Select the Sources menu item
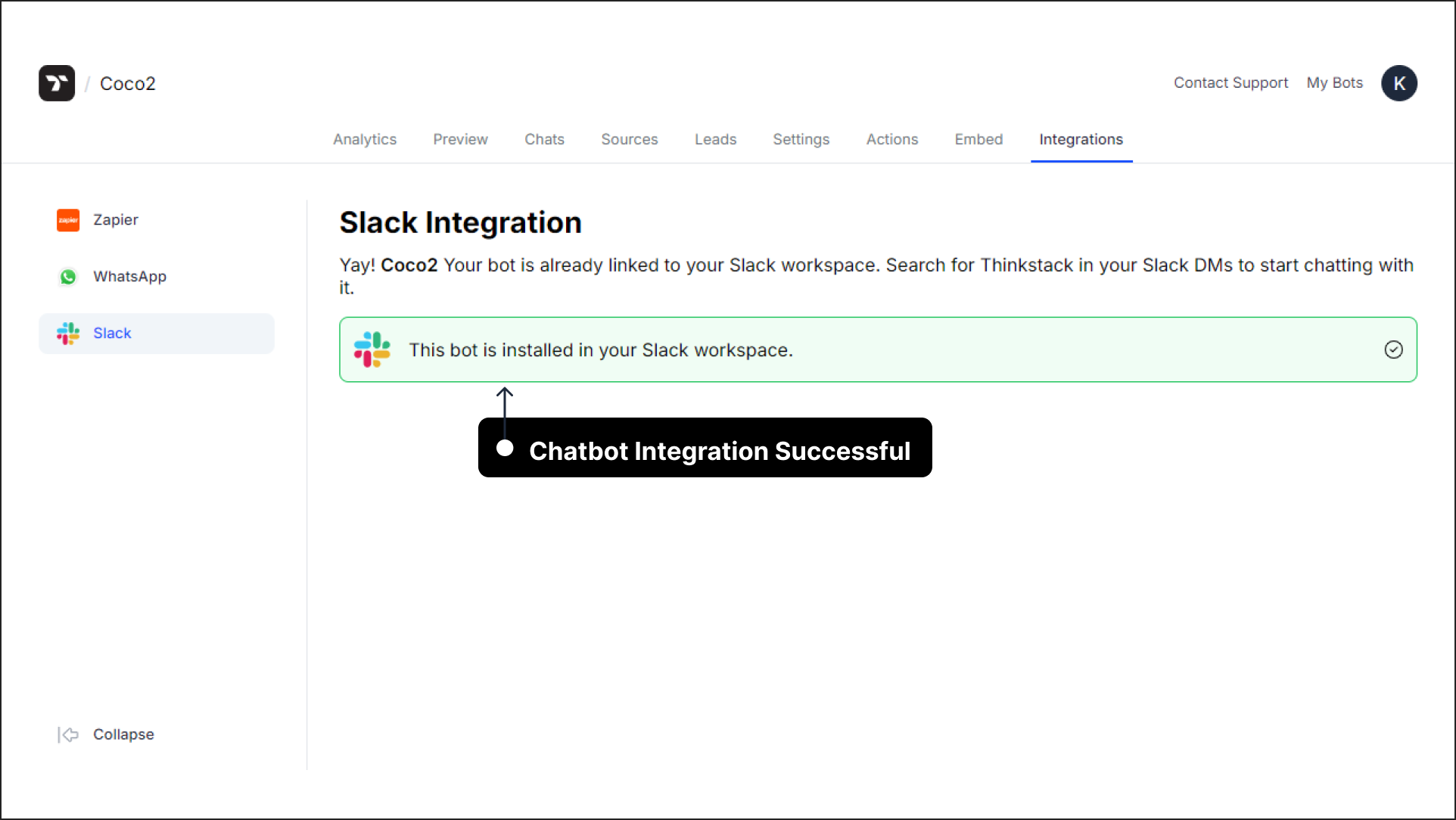Image resolution: width=1456 pixels, height=820 pixels. coord(629,139)
